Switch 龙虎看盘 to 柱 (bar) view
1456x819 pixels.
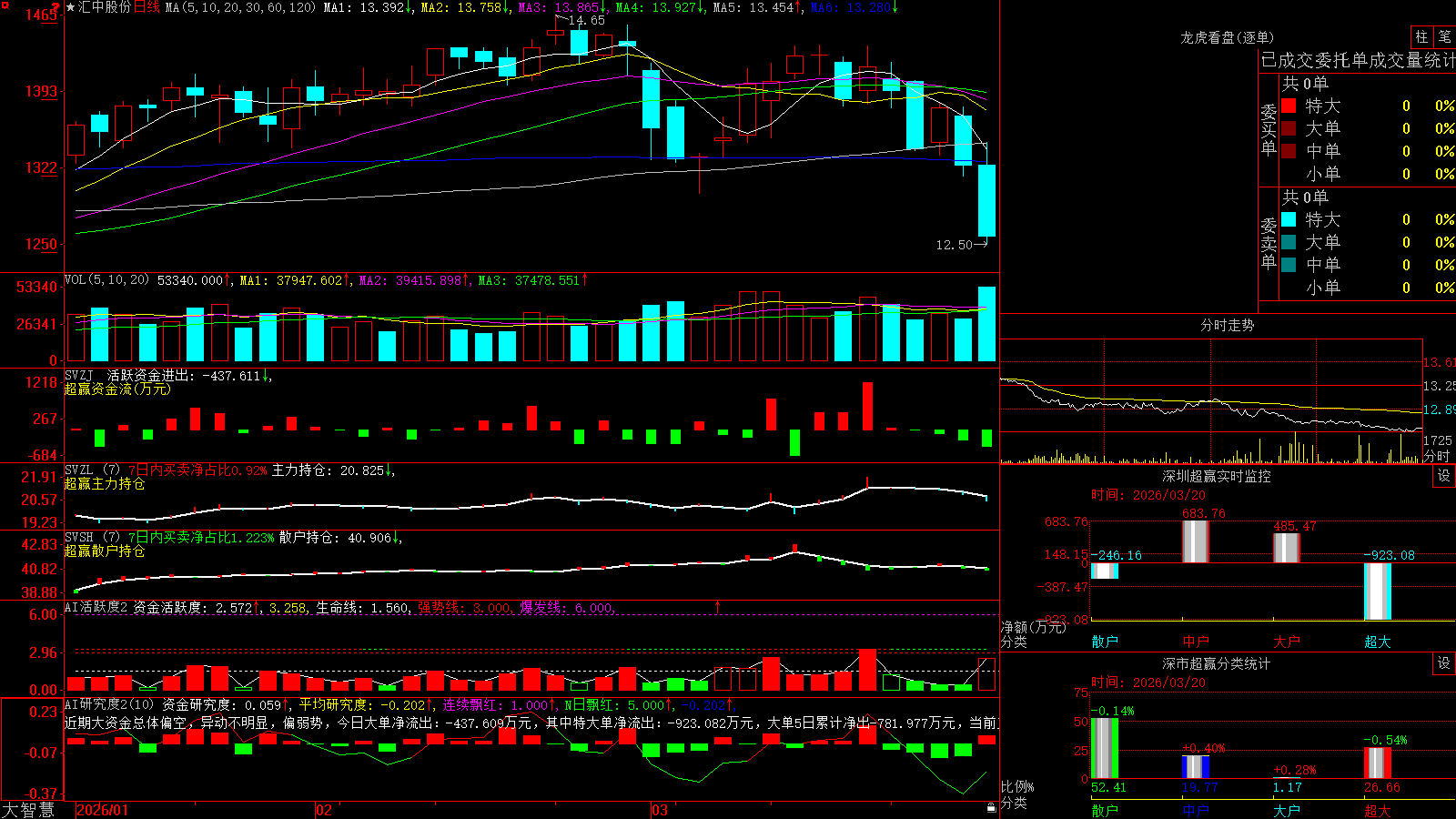pyautogui.click(x=1421, y=36)
